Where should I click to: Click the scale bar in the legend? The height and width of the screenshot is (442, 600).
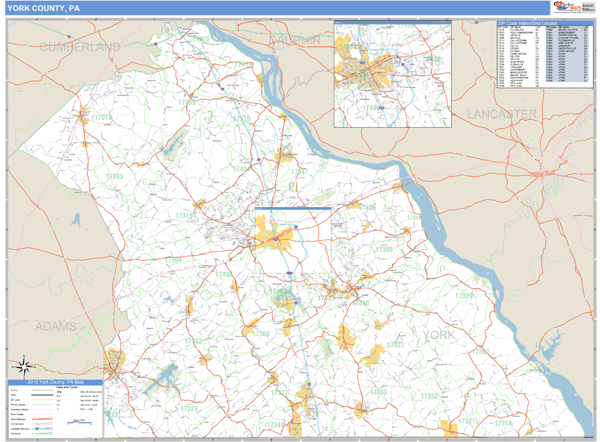(79, 422)
